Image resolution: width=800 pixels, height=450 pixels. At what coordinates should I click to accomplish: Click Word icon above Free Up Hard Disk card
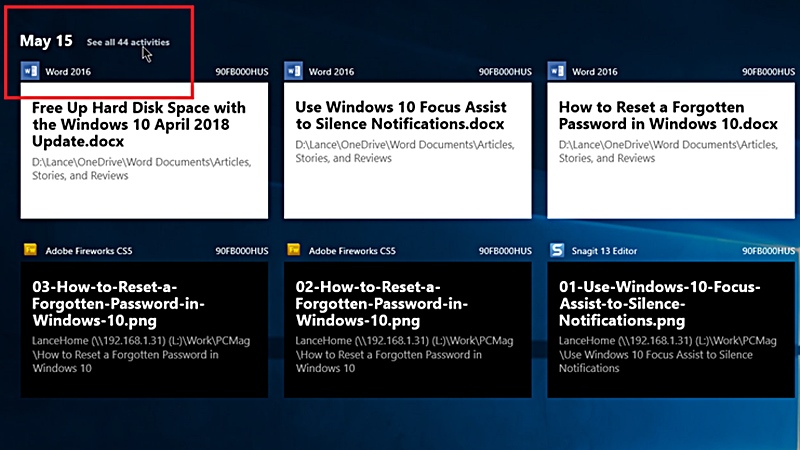(30, 72)
